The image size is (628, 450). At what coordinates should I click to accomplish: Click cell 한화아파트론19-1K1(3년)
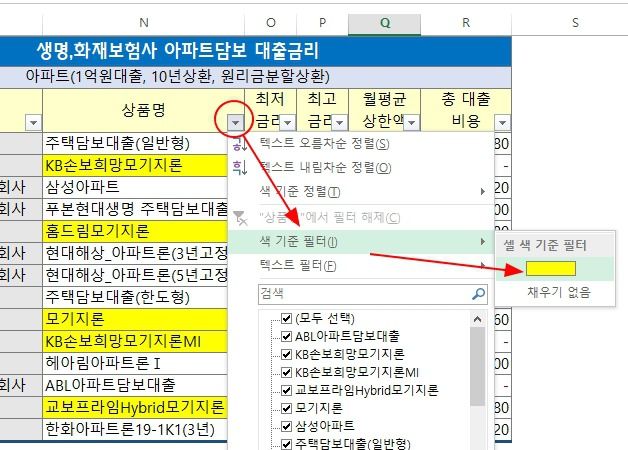[x=135, y=430]
